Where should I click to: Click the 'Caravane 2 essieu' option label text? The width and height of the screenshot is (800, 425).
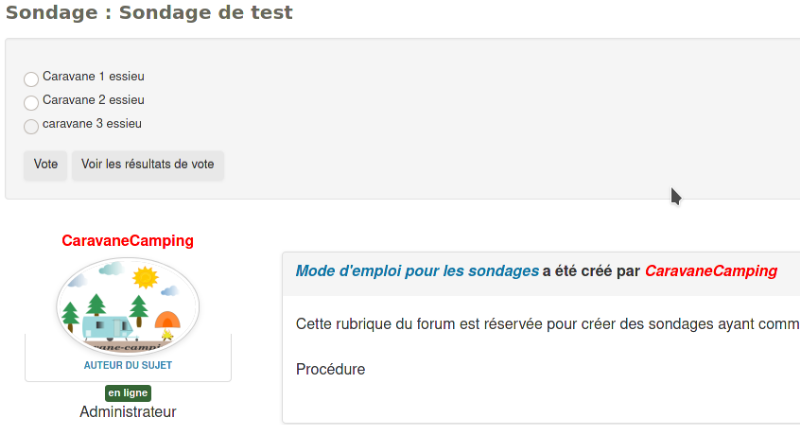click(93, 100)
